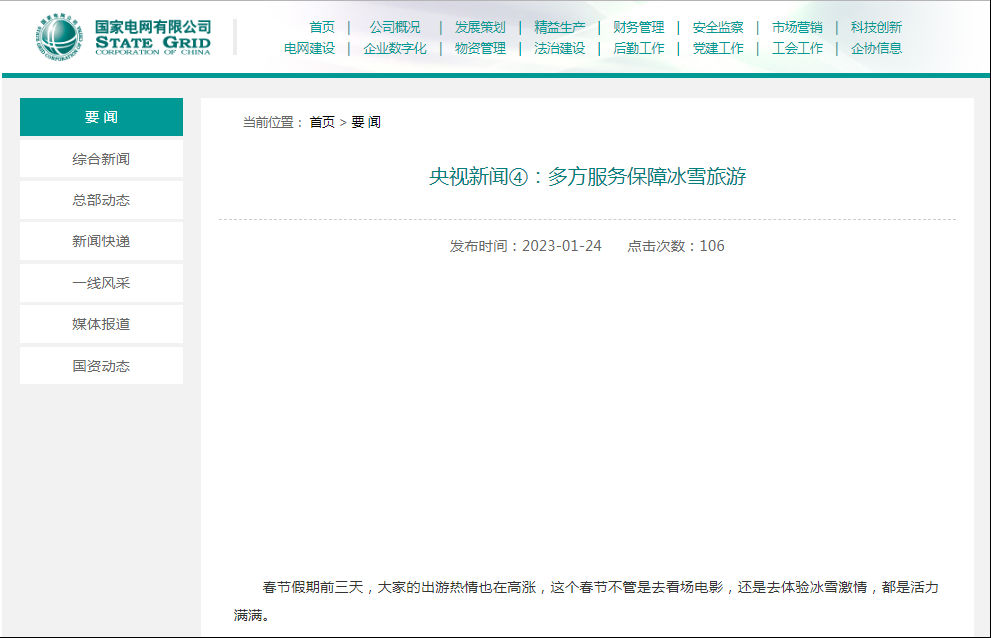Select the 要闻 sidebar header tab
Viewport: 991px width, 638px height.
pos(101,117)
